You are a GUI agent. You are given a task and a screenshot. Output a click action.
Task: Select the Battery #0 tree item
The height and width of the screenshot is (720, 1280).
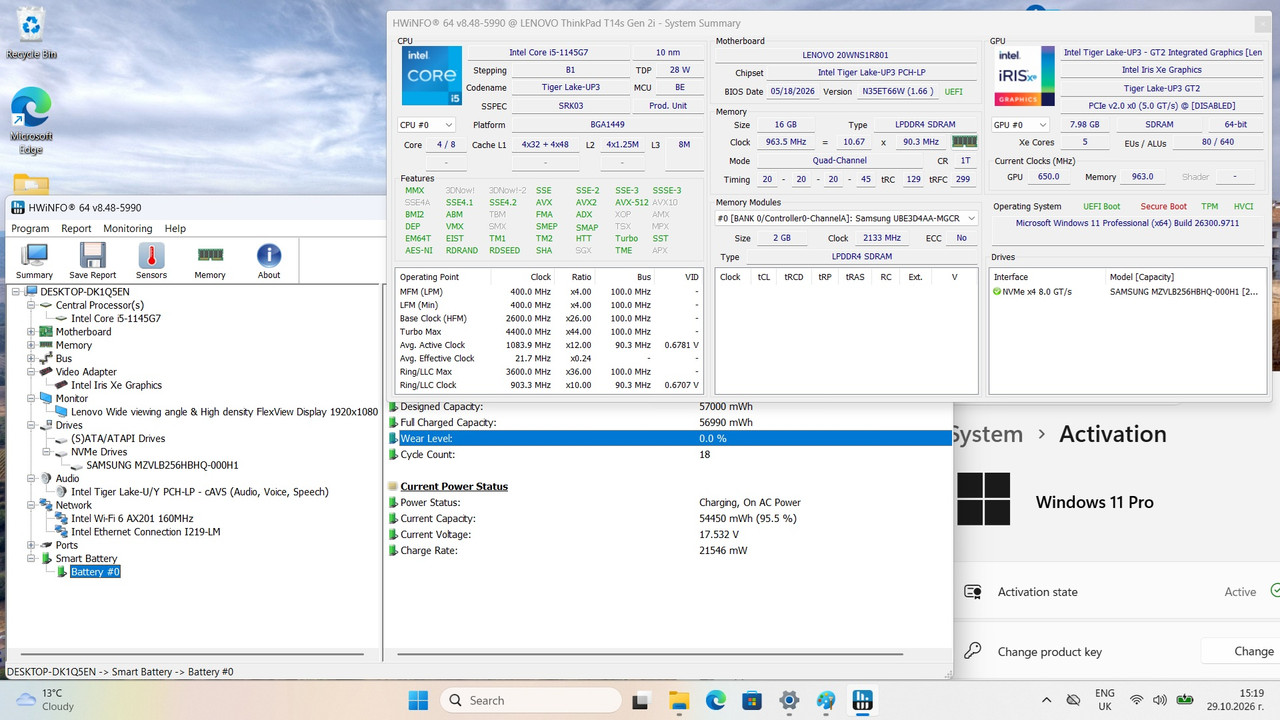tap(95, 572)
